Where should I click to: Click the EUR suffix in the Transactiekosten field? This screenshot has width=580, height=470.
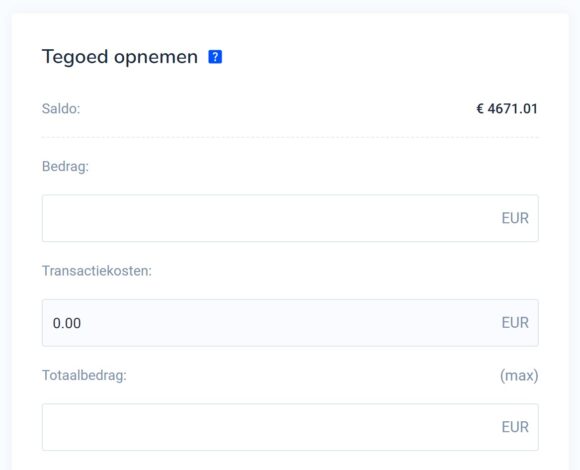(x=515, y=323)
